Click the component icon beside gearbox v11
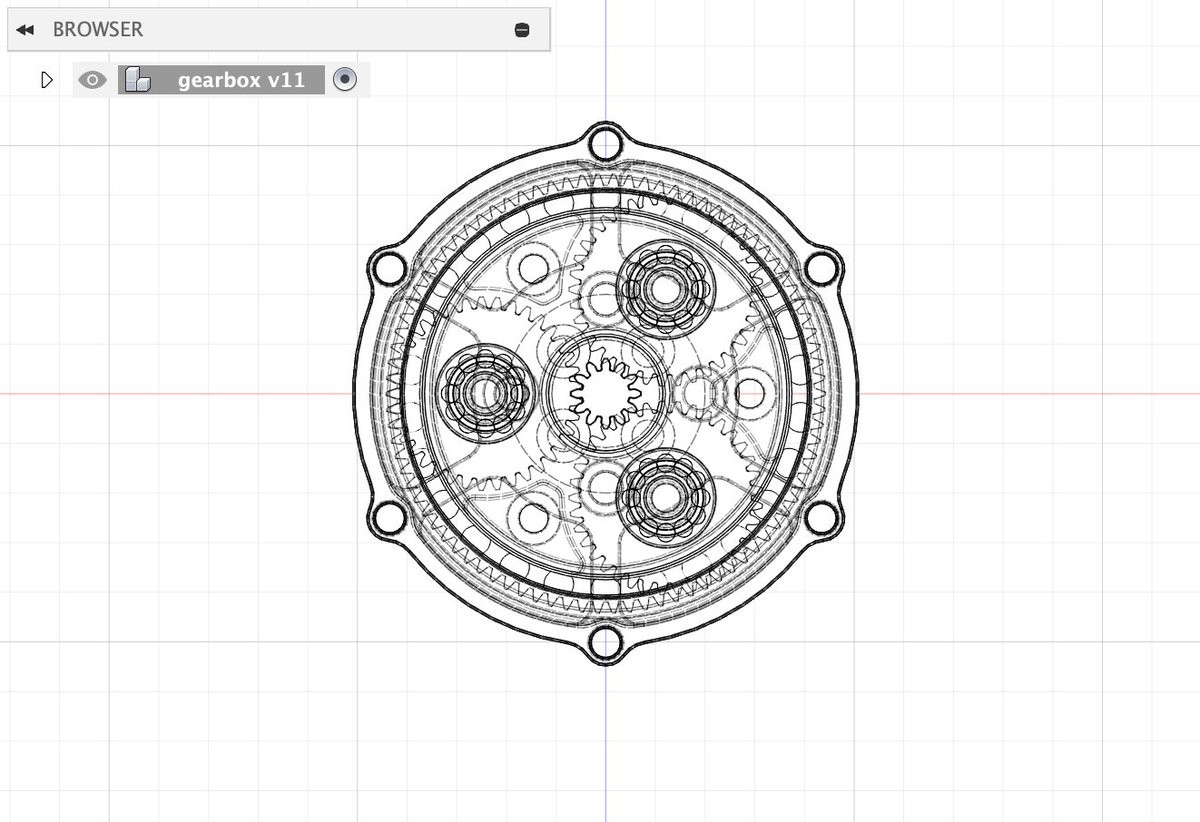Image resolution: width=1200 pixels, height=822 pixels. pyautogui.click(x=137, y=80)
